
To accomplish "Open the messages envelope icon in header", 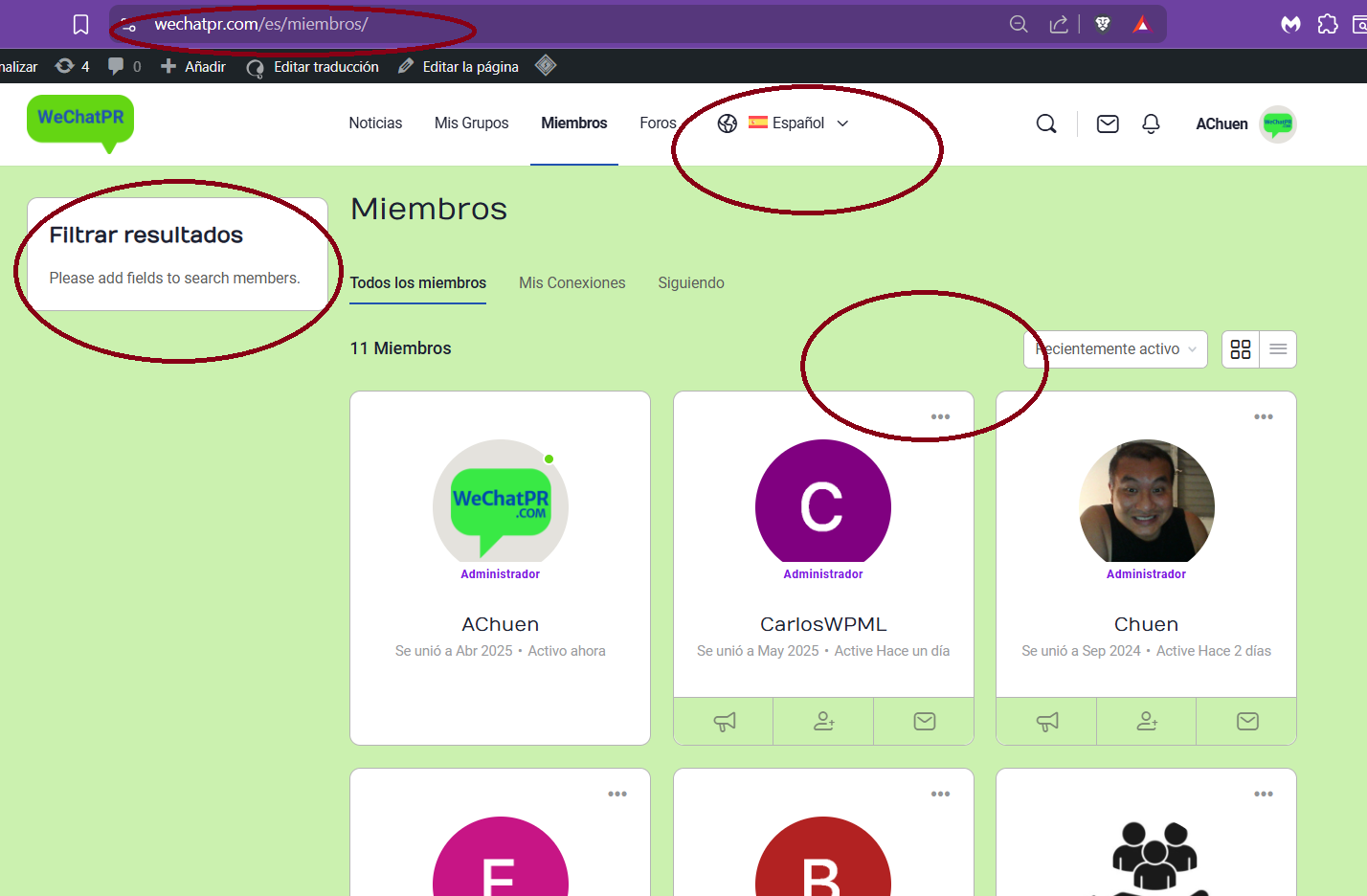I will [1108, 123].
